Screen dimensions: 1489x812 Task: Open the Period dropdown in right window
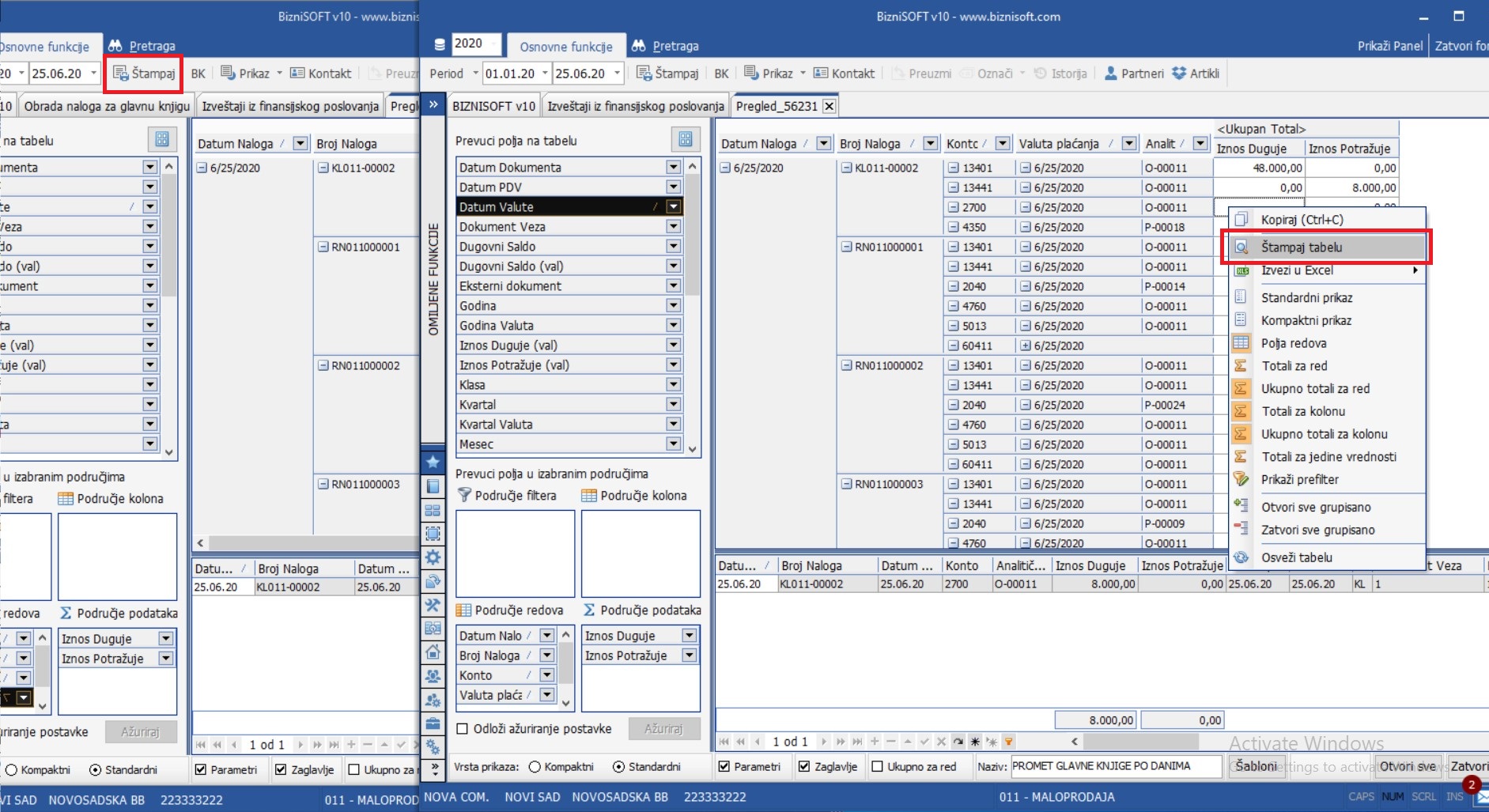tap(475, 74)
